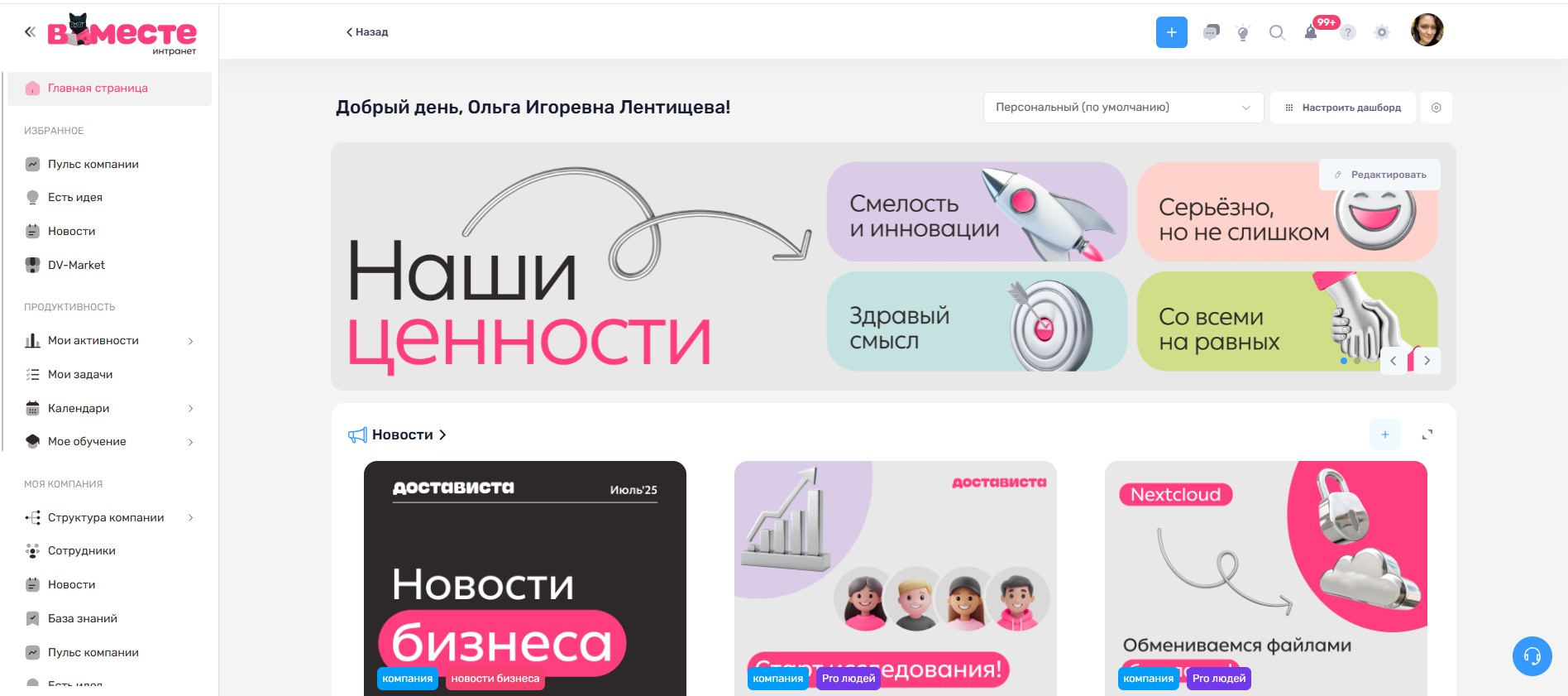This screenshot has height=696, width=1568.
Task: Expand the news widget to fullscreen
Action: coord(1427,434)
